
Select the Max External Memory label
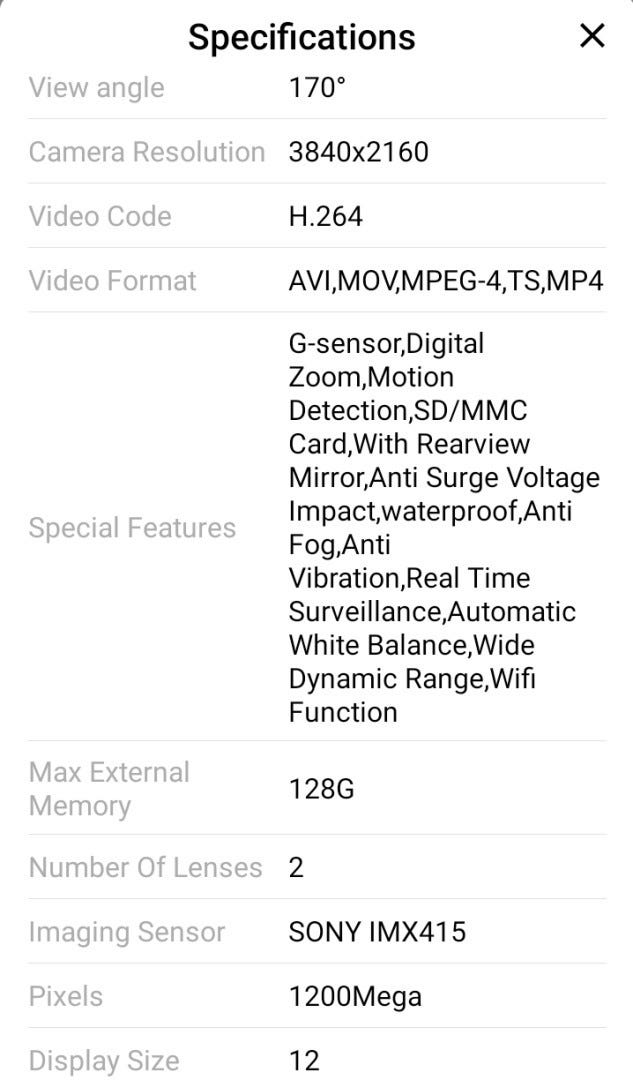point(109,789)
